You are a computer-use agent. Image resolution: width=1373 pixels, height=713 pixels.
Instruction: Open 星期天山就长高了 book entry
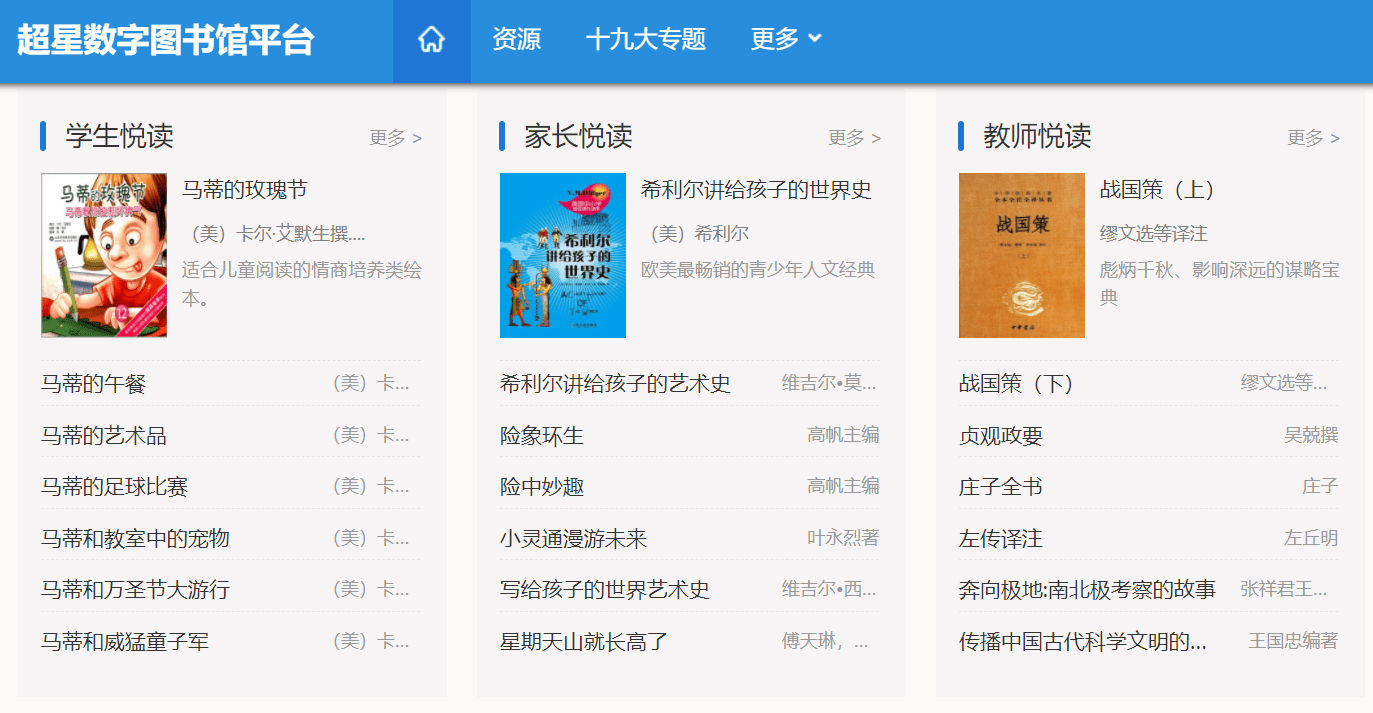coord(583,642)
